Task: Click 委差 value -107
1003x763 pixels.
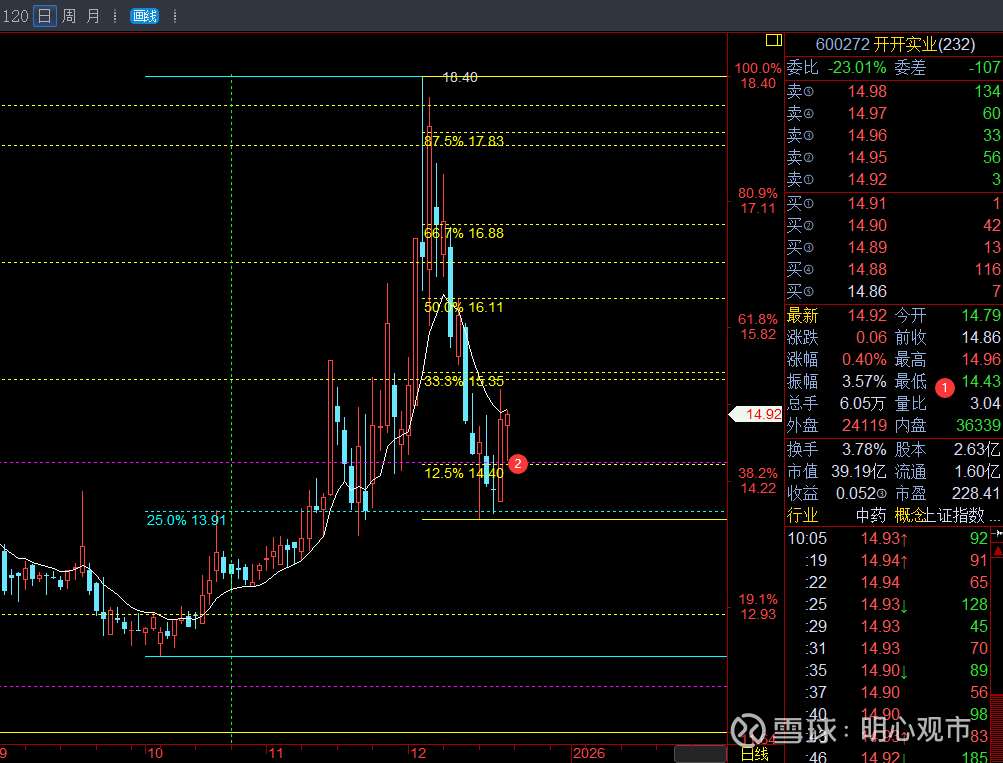Action: (x=984, y=67)
